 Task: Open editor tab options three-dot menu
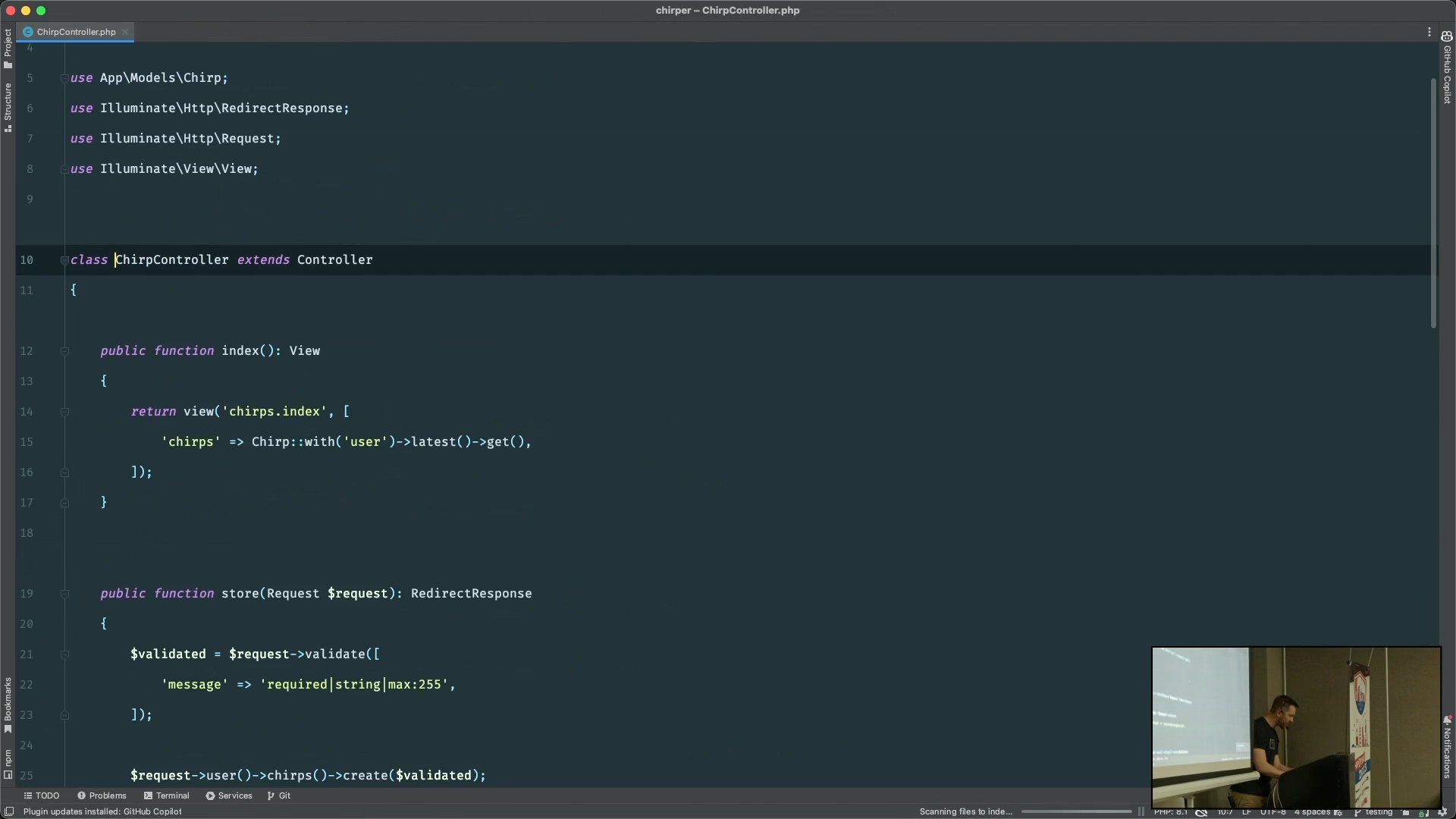[x=1429, y=32]
